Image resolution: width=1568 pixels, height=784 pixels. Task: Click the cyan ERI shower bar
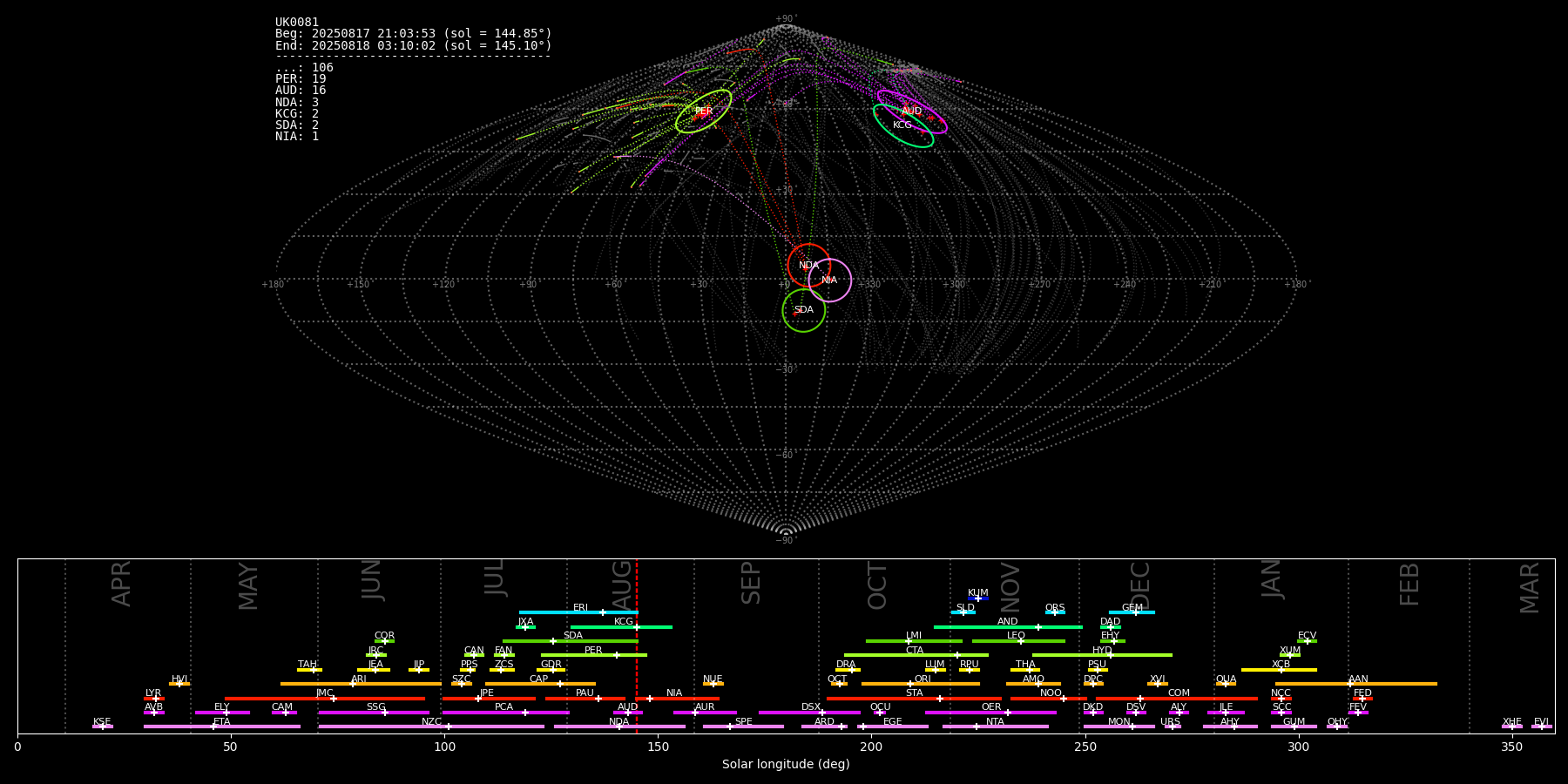[578, 612]
